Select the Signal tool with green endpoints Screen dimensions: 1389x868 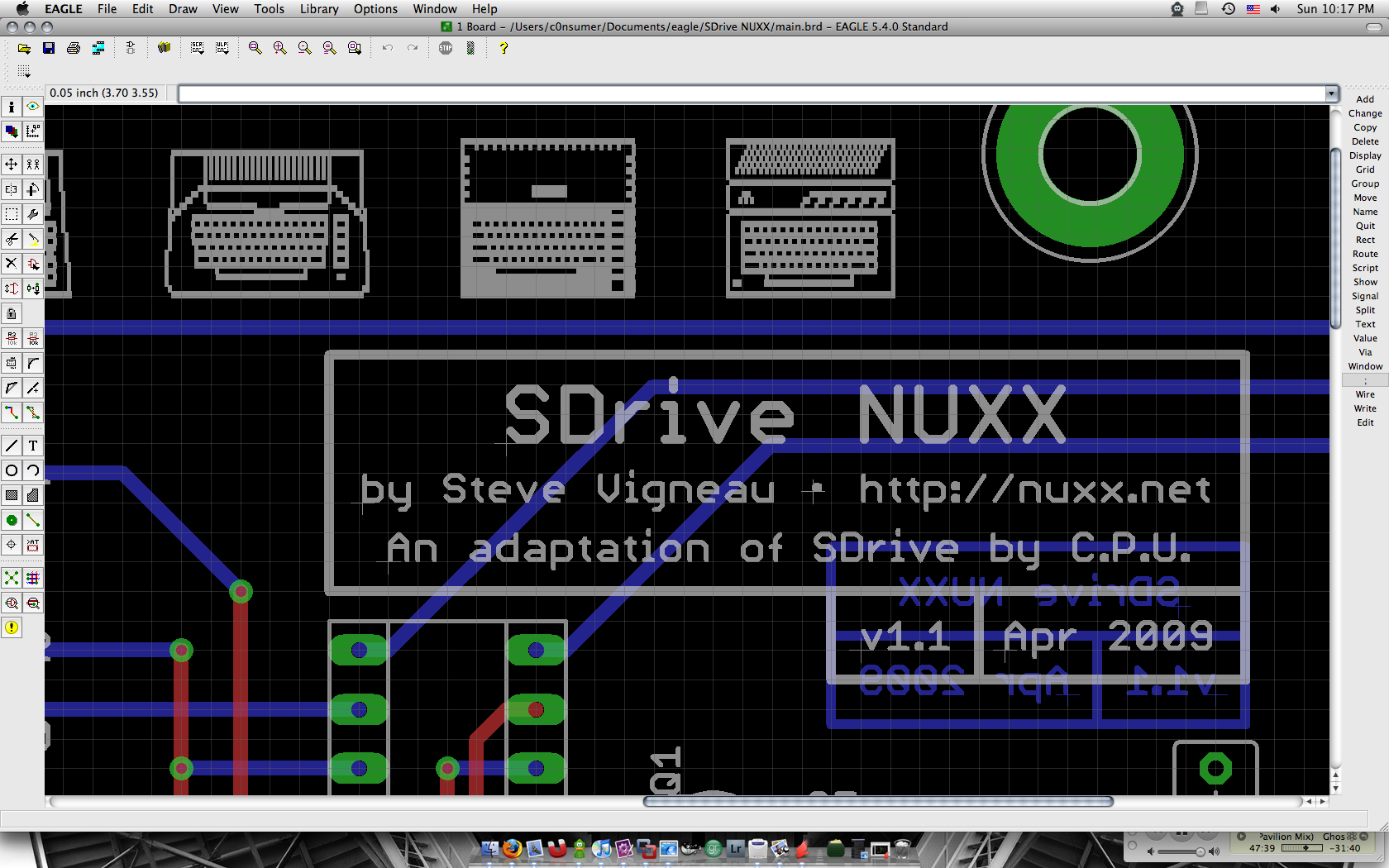(33, 520)
